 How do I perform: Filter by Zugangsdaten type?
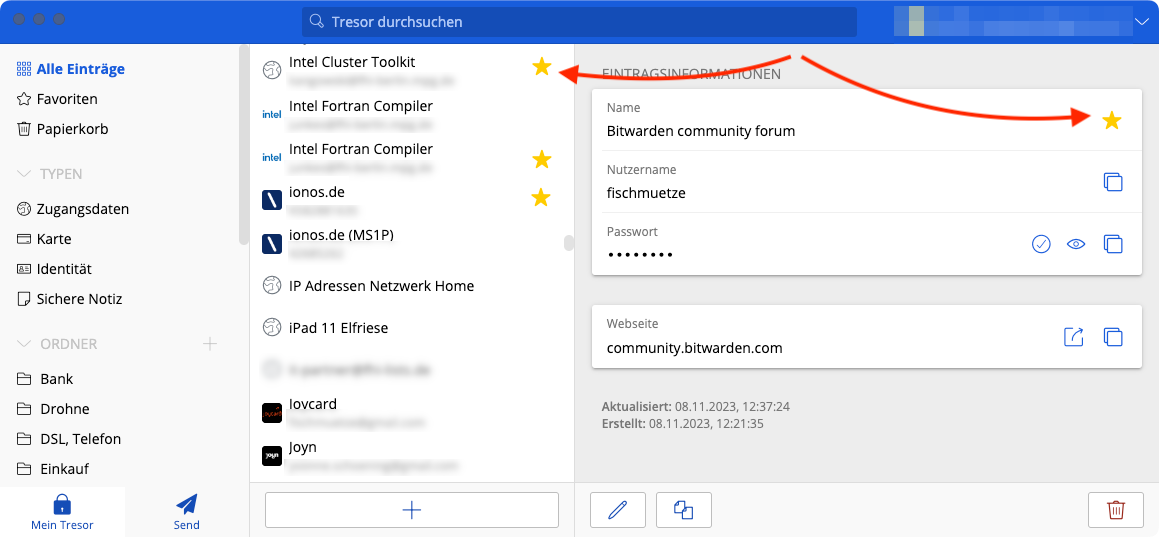pos(72,209)
